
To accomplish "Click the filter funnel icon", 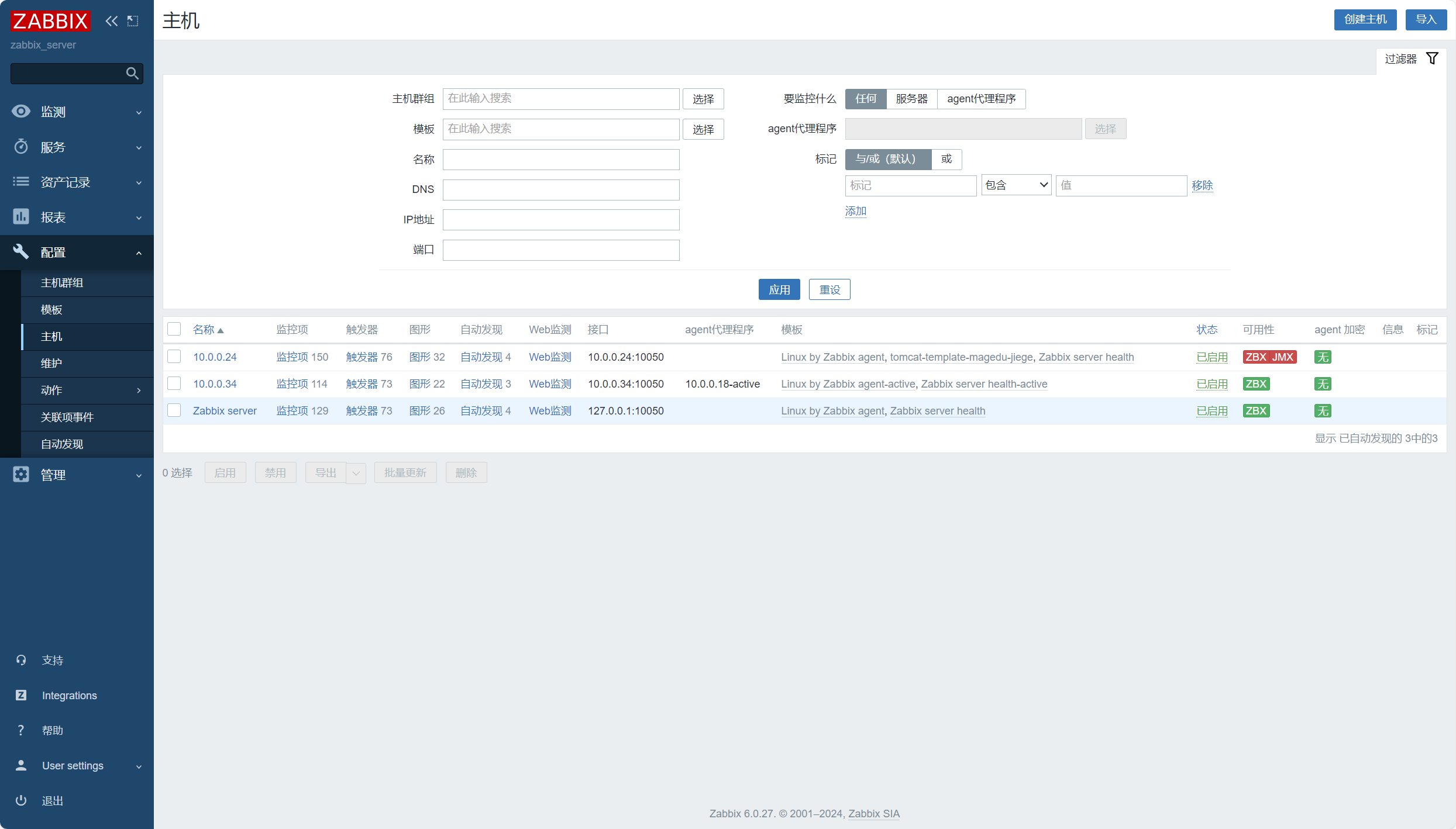I will coord(1432,58).
